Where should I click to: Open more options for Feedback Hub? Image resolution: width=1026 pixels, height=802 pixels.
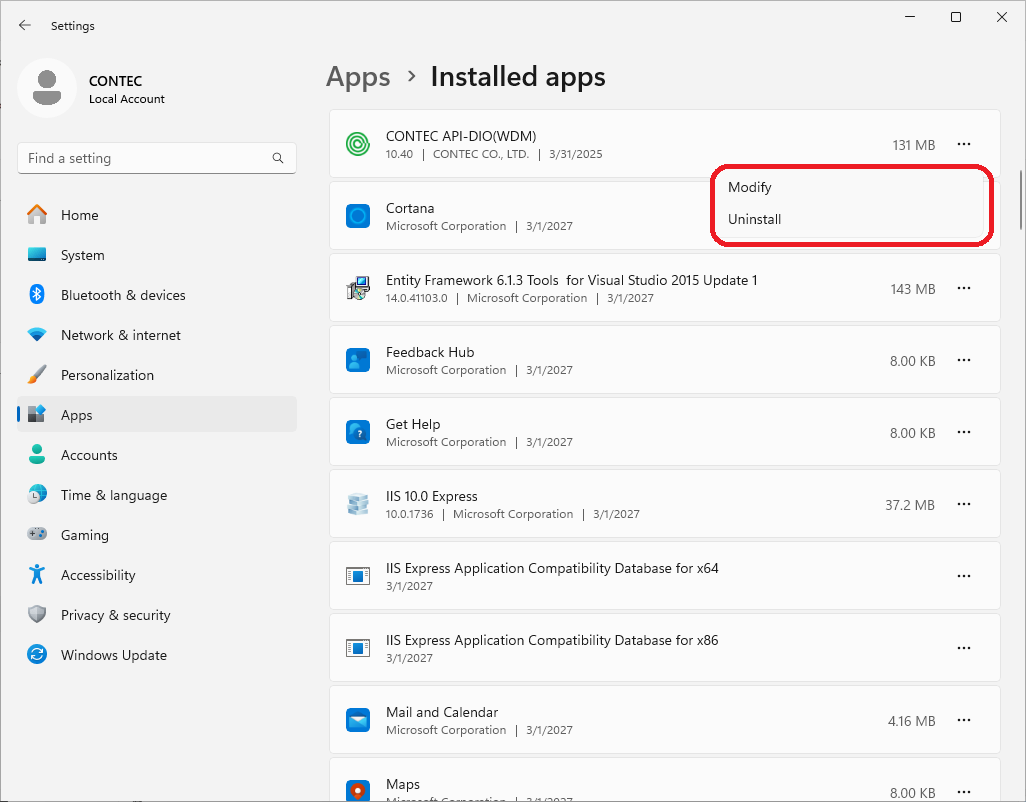[x=964, y=360]
